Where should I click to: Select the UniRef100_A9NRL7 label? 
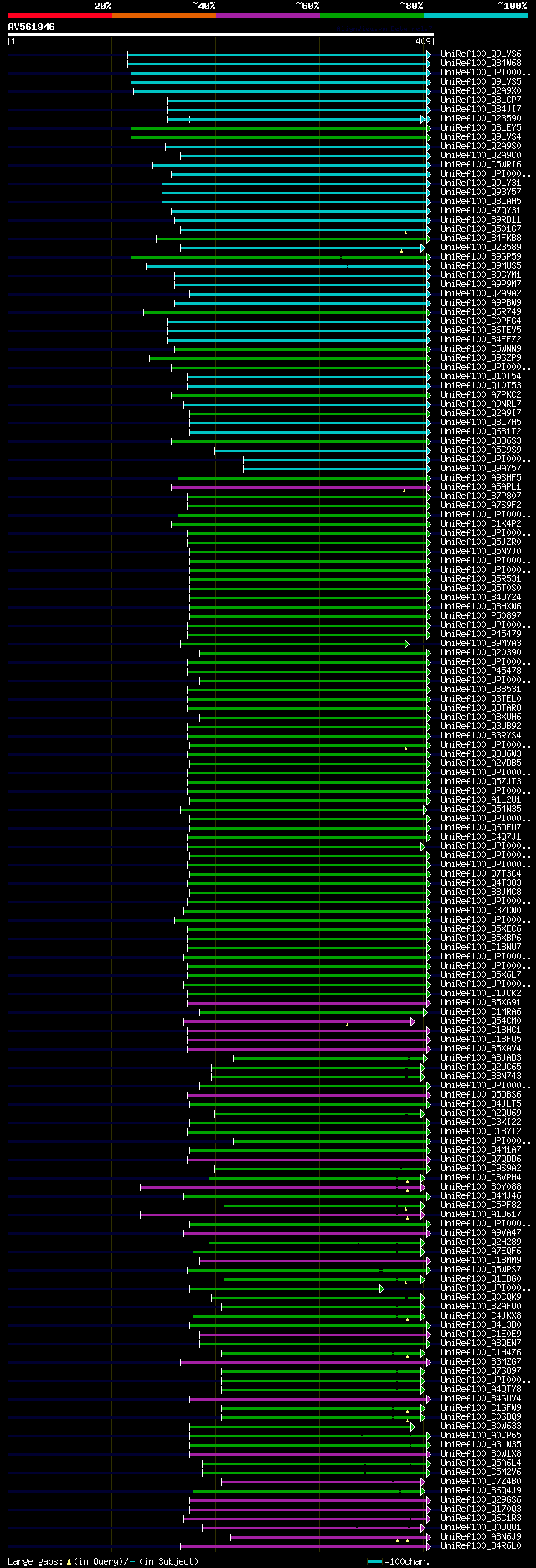coord(481,404)
